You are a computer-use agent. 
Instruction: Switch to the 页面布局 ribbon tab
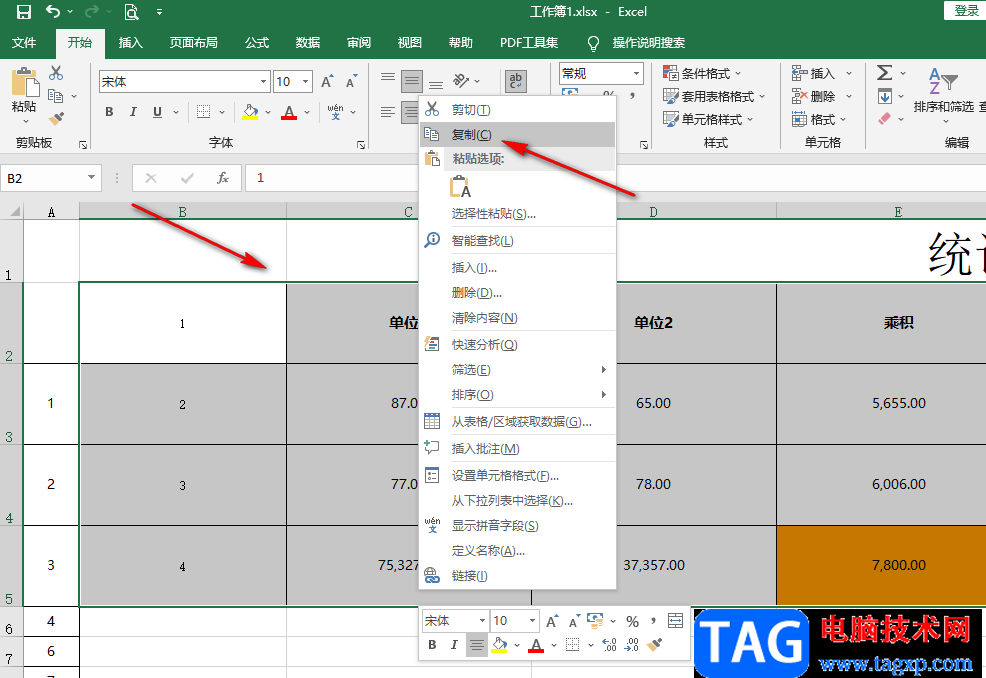coord(194,43)
